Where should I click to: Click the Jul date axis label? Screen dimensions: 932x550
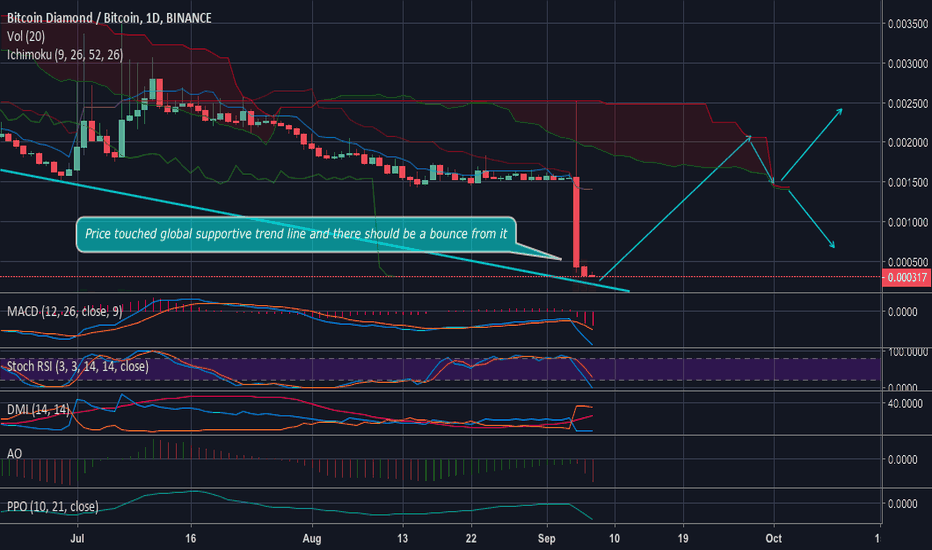click(77, 538)
